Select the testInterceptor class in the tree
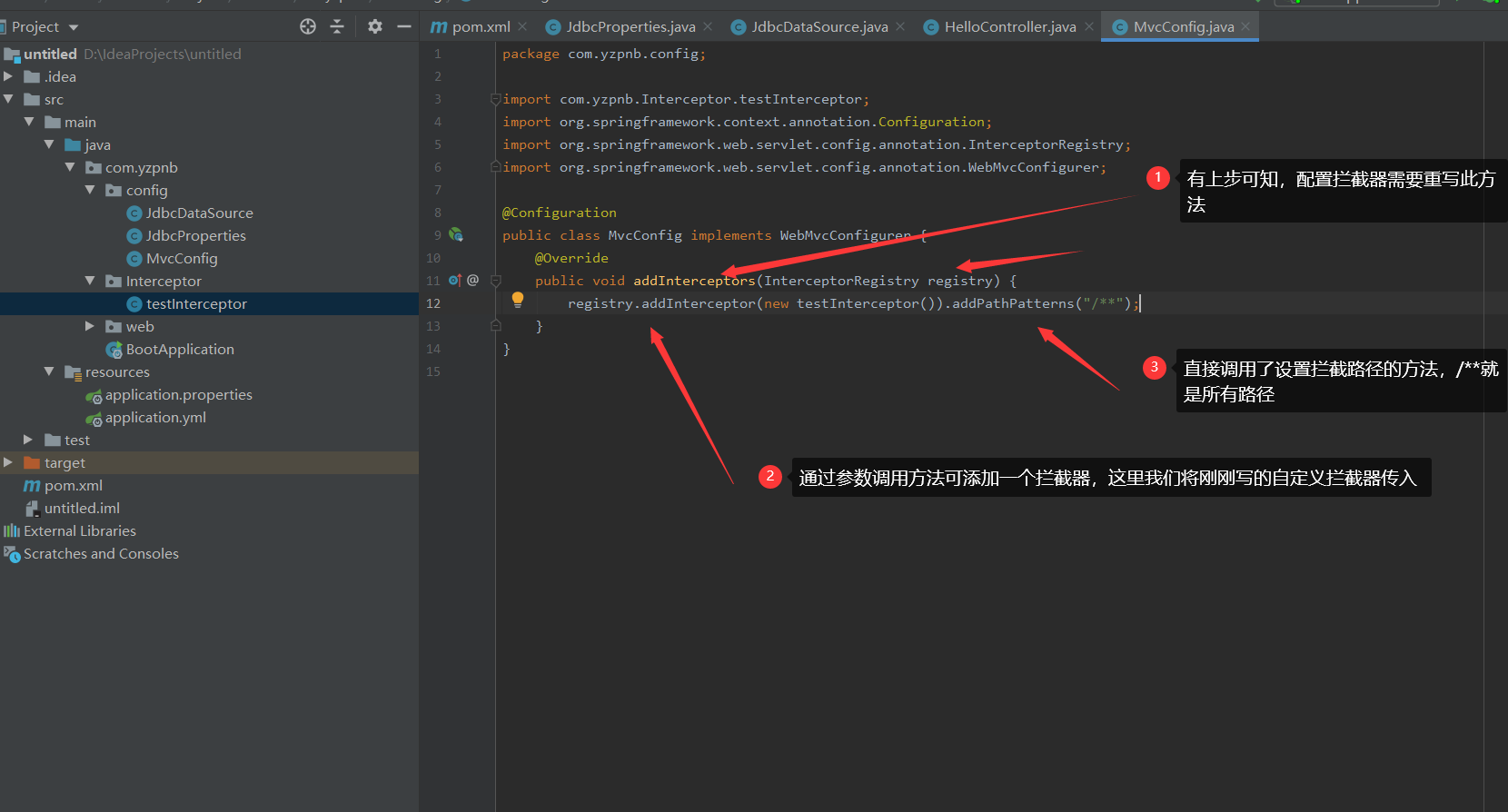The width and height of the screenshot is (1508, 812). coord(196,304)
